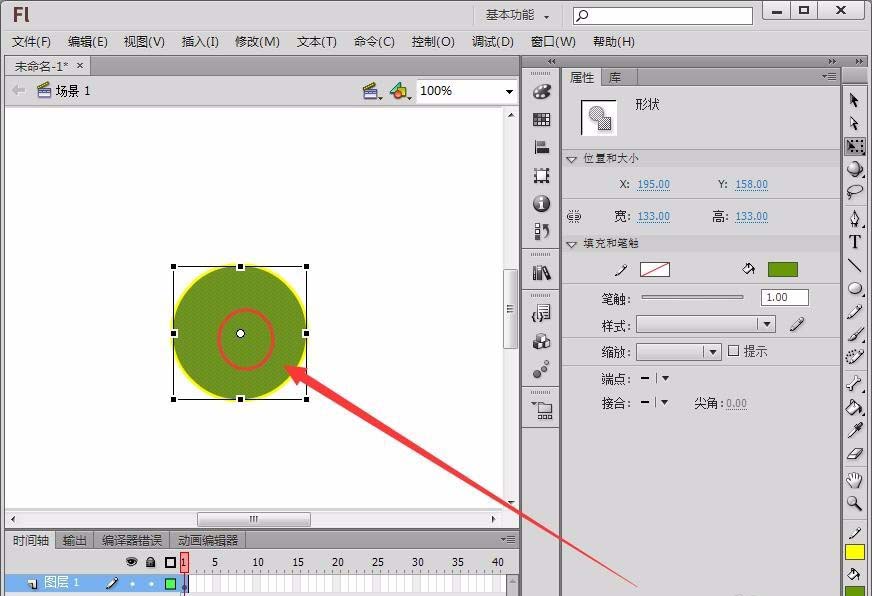Toggle the lock icon in timeline header
The height and width of the screenshot is (596, 872).
tap(150, 562)
